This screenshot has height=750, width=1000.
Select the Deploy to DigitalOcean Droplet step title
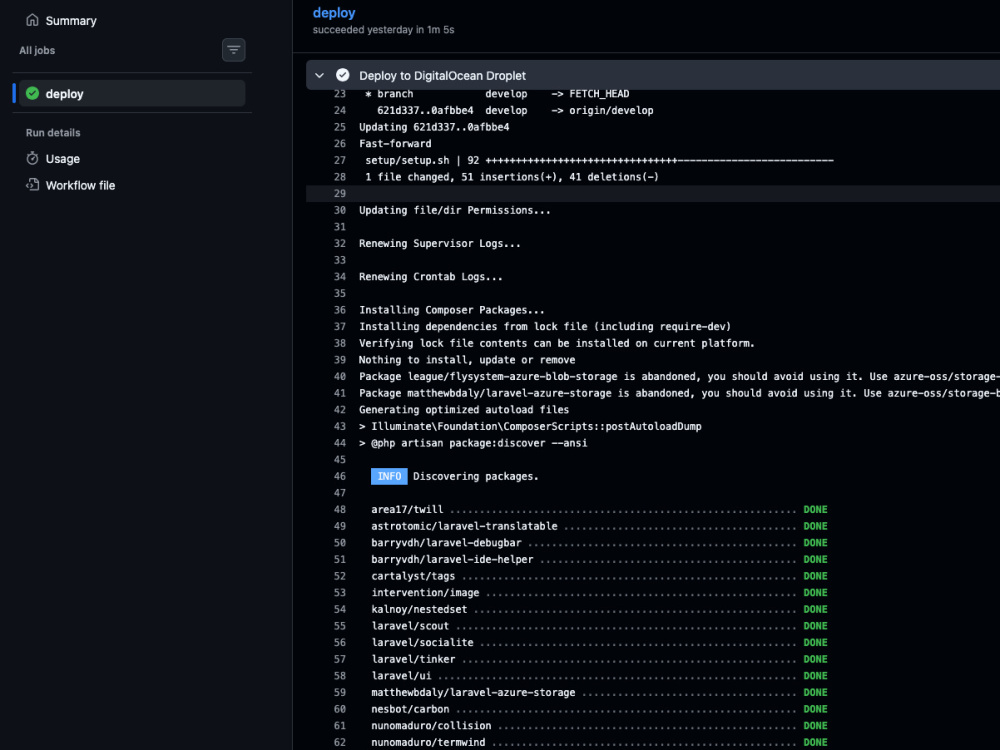point(442,75)
